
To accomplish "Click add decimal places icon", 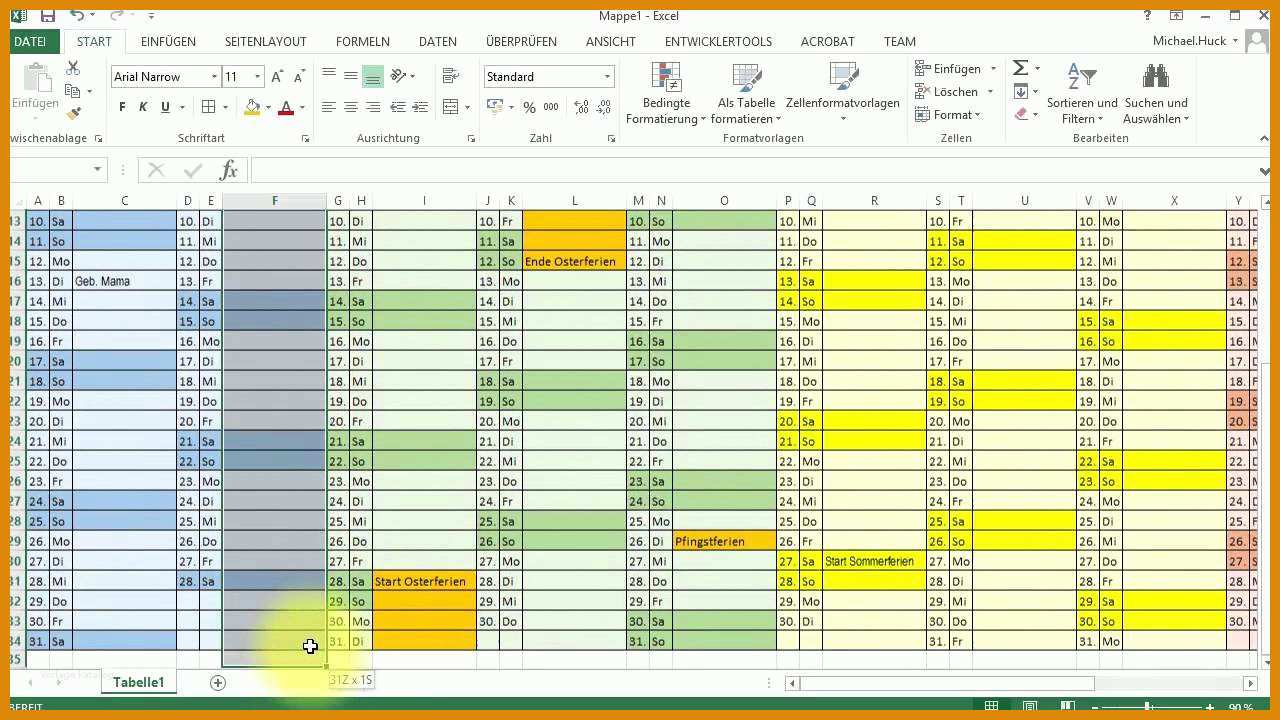I will [579, 107].
